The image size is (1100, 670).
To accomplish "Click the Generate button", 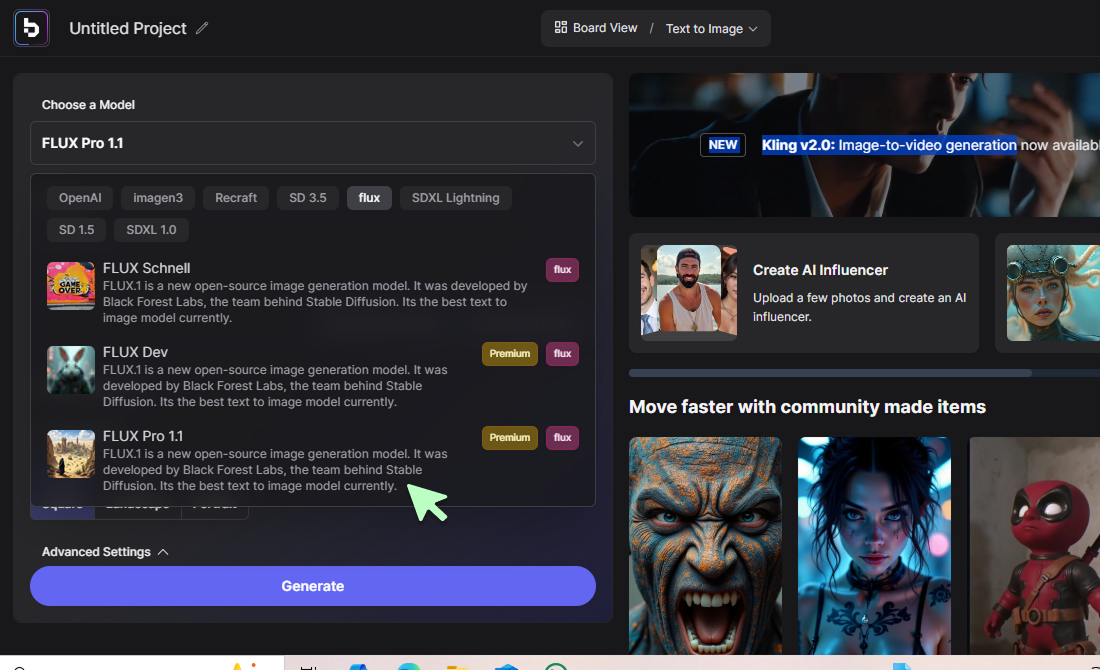I will click(x=313, y=586).
